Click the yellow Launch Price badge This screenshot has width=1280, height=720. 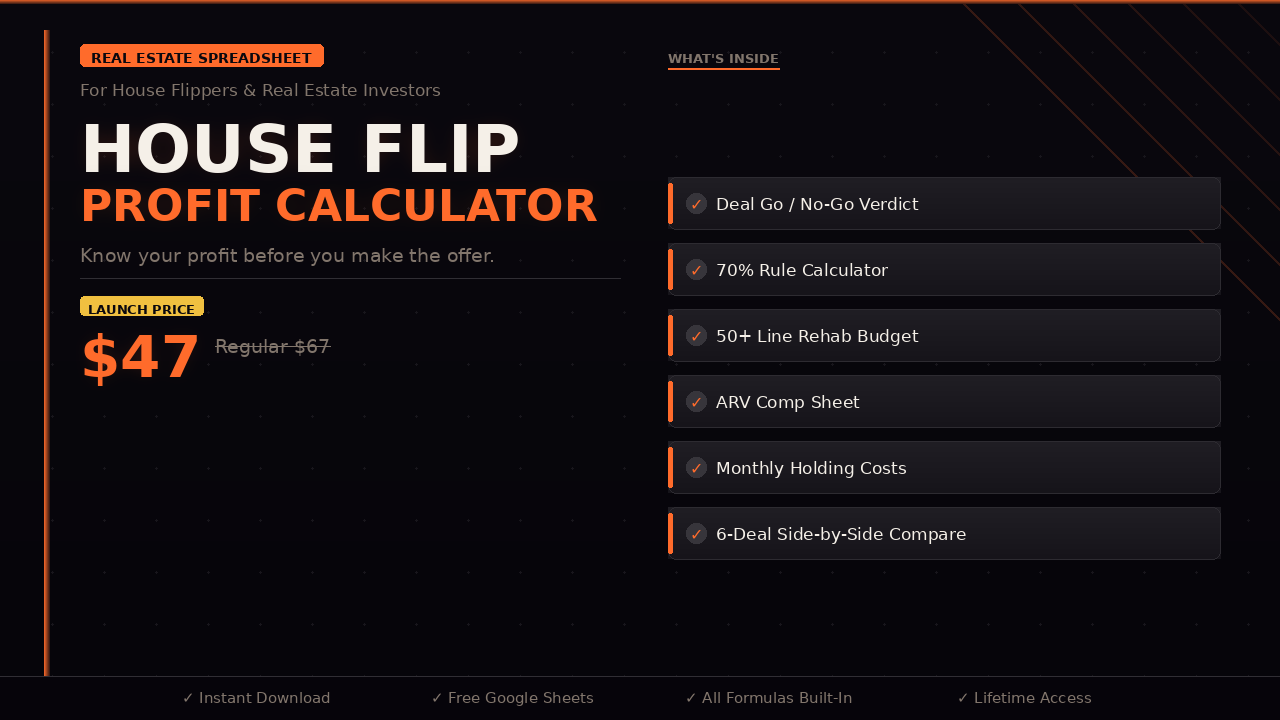(142, 307)
